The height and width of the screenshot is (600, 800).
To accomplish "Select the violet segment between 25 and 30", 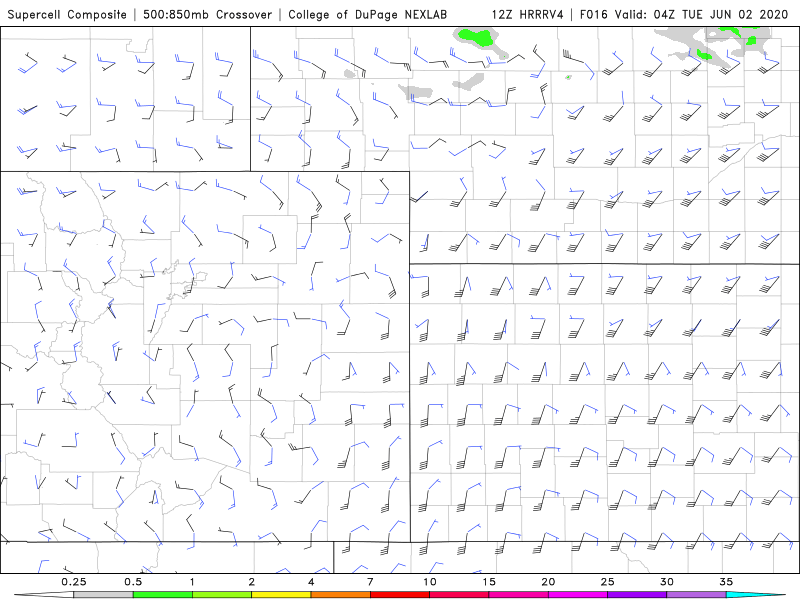I will click(637, 595).
